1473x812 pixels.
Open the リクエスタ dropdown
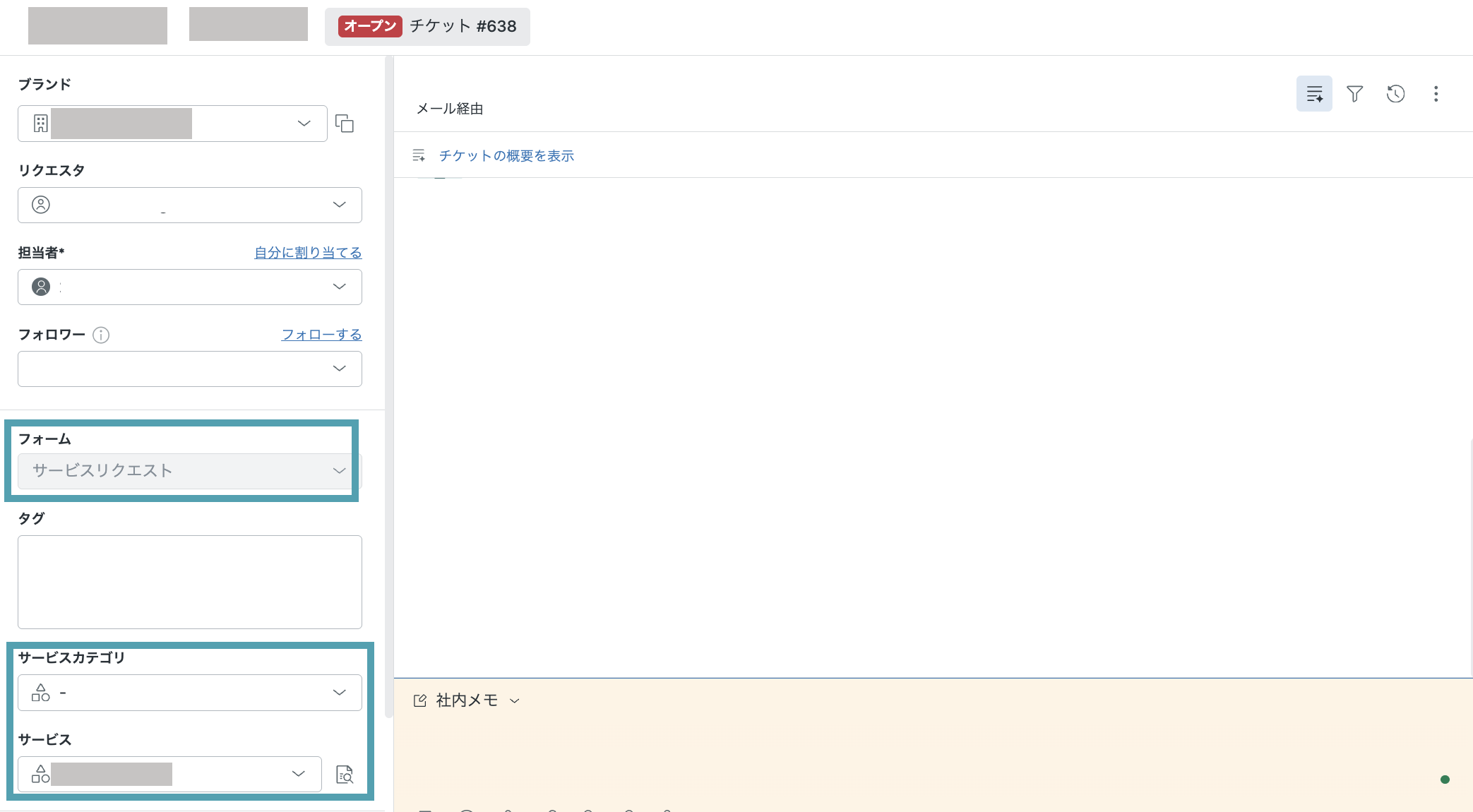click(190, 205)
